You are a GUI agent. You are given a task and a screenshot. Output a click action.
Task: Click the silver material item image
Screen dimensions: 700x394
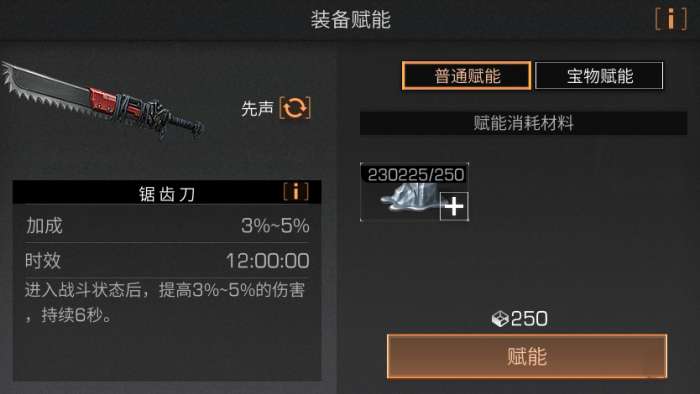pos(408,199)
